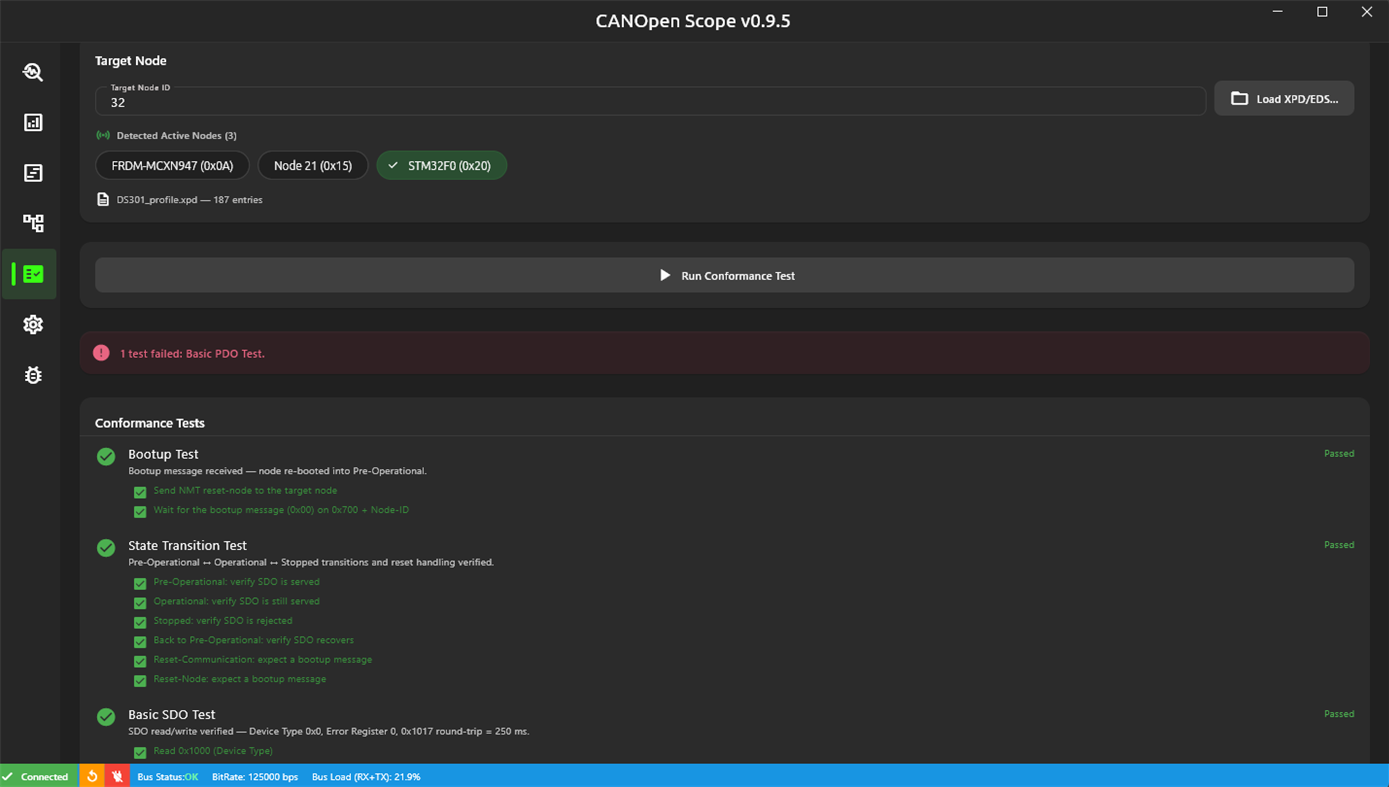
Task: Click the Connected status indicator
Action: pos(37,776)
